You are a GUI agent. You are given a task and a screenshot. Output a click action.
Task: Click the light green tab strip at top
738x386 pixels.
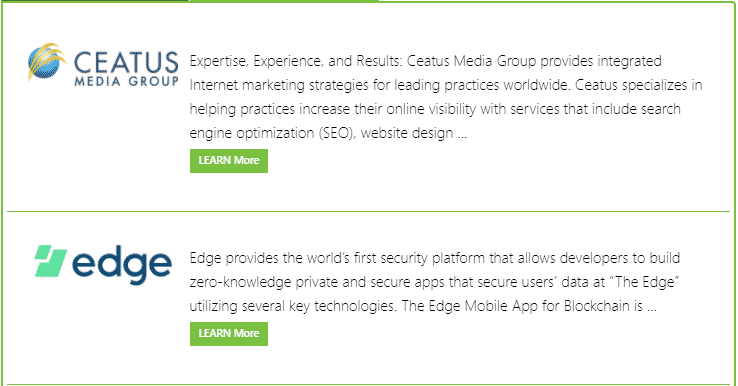pos(284,1)
